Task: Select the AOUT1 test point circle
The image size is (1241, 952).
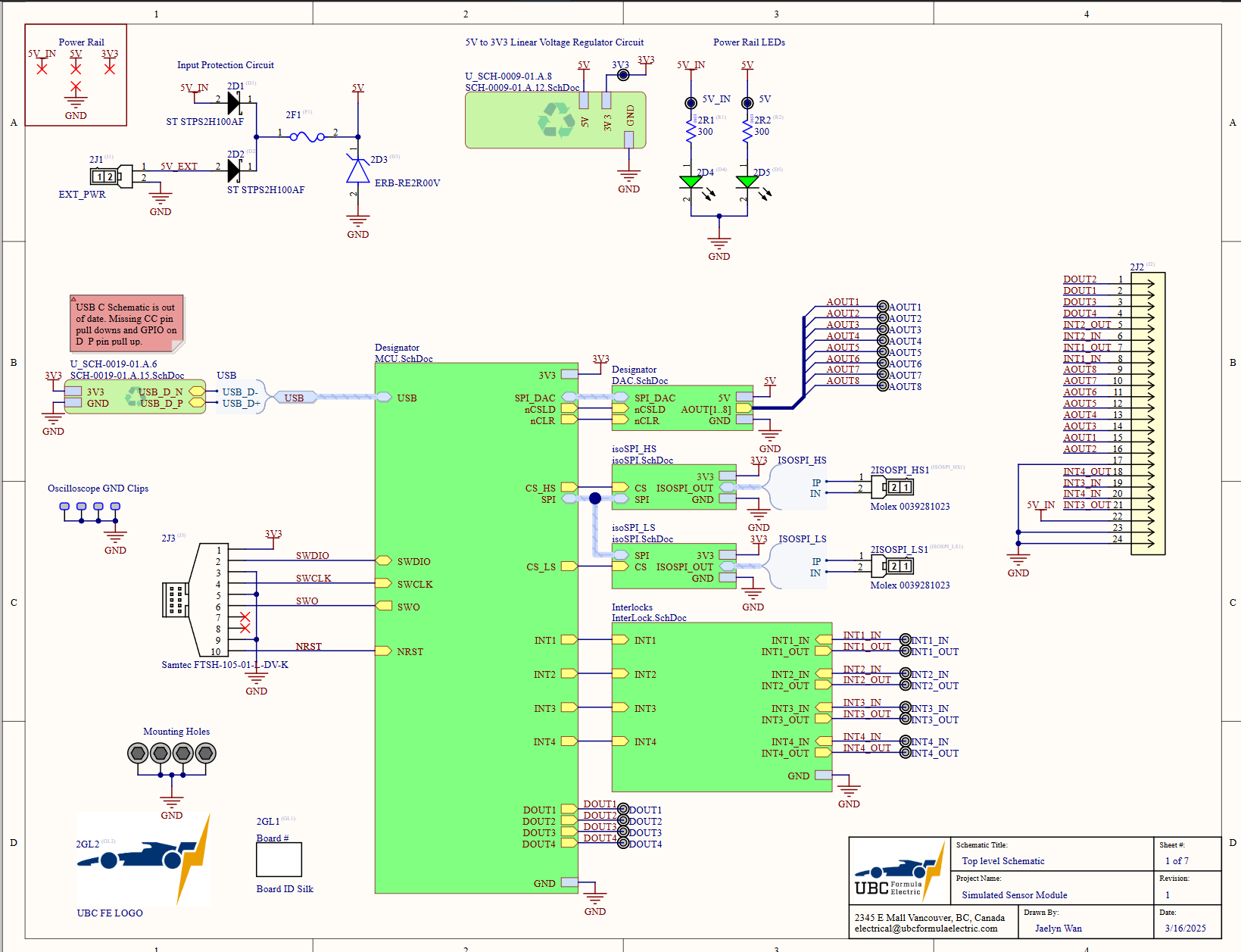Action: pyautogui.click(x=882, y=307)
